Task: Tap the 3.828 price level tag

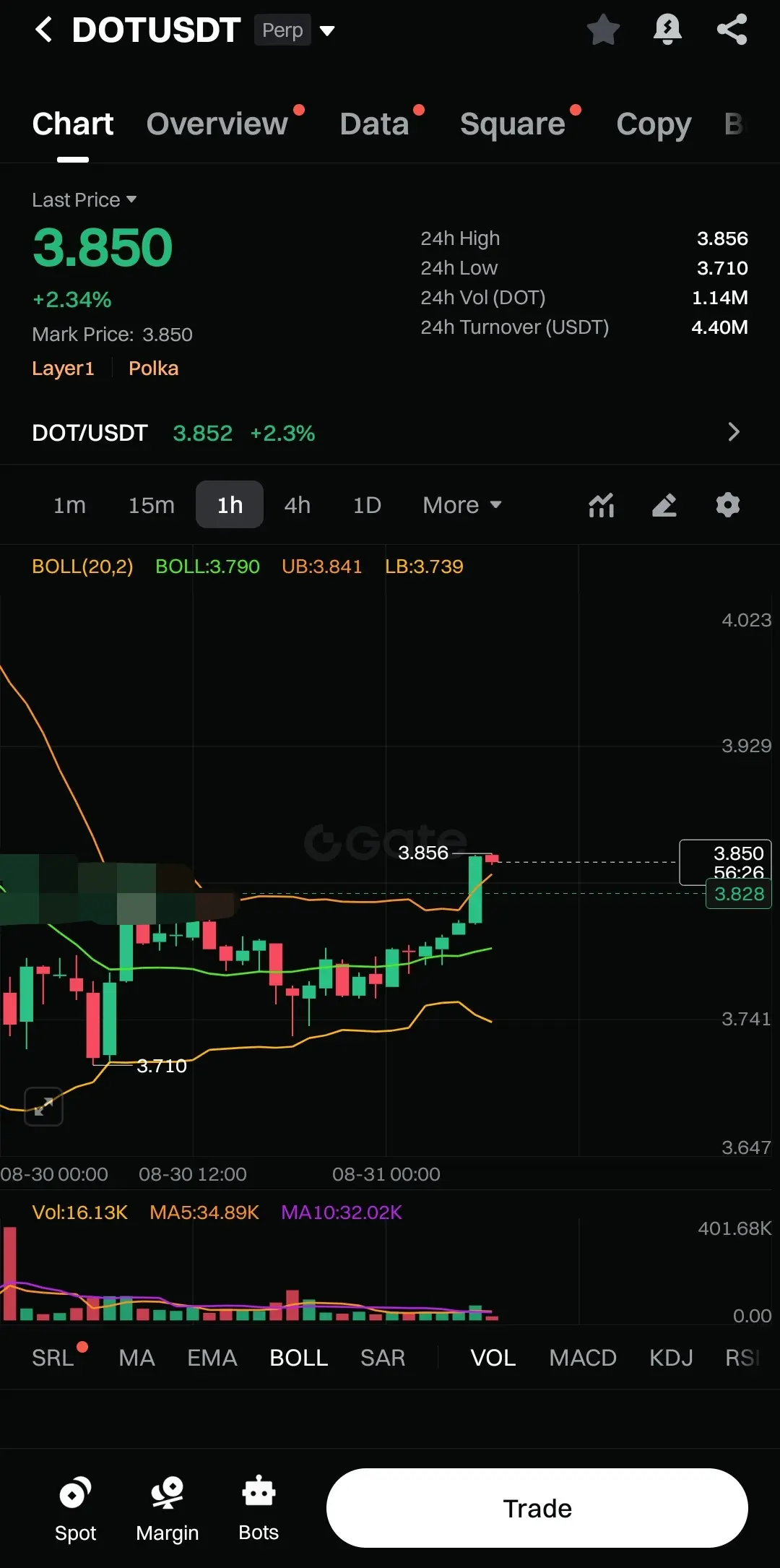Action: coord(739,894)
